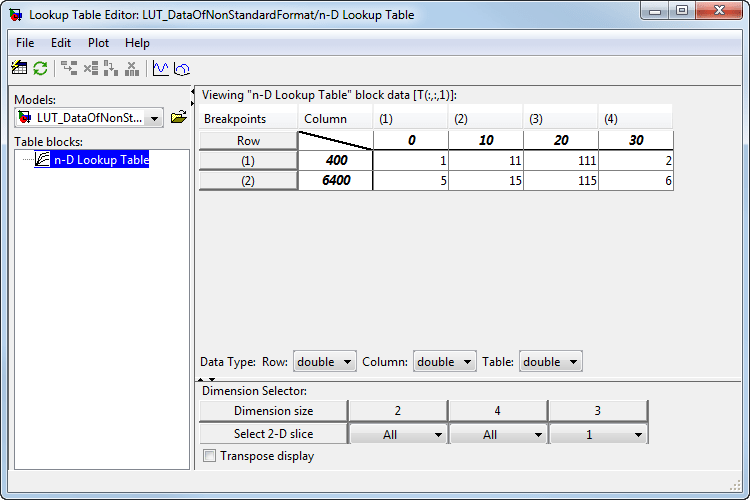
Task: Click the Column header cell
Action: point(335,119)
